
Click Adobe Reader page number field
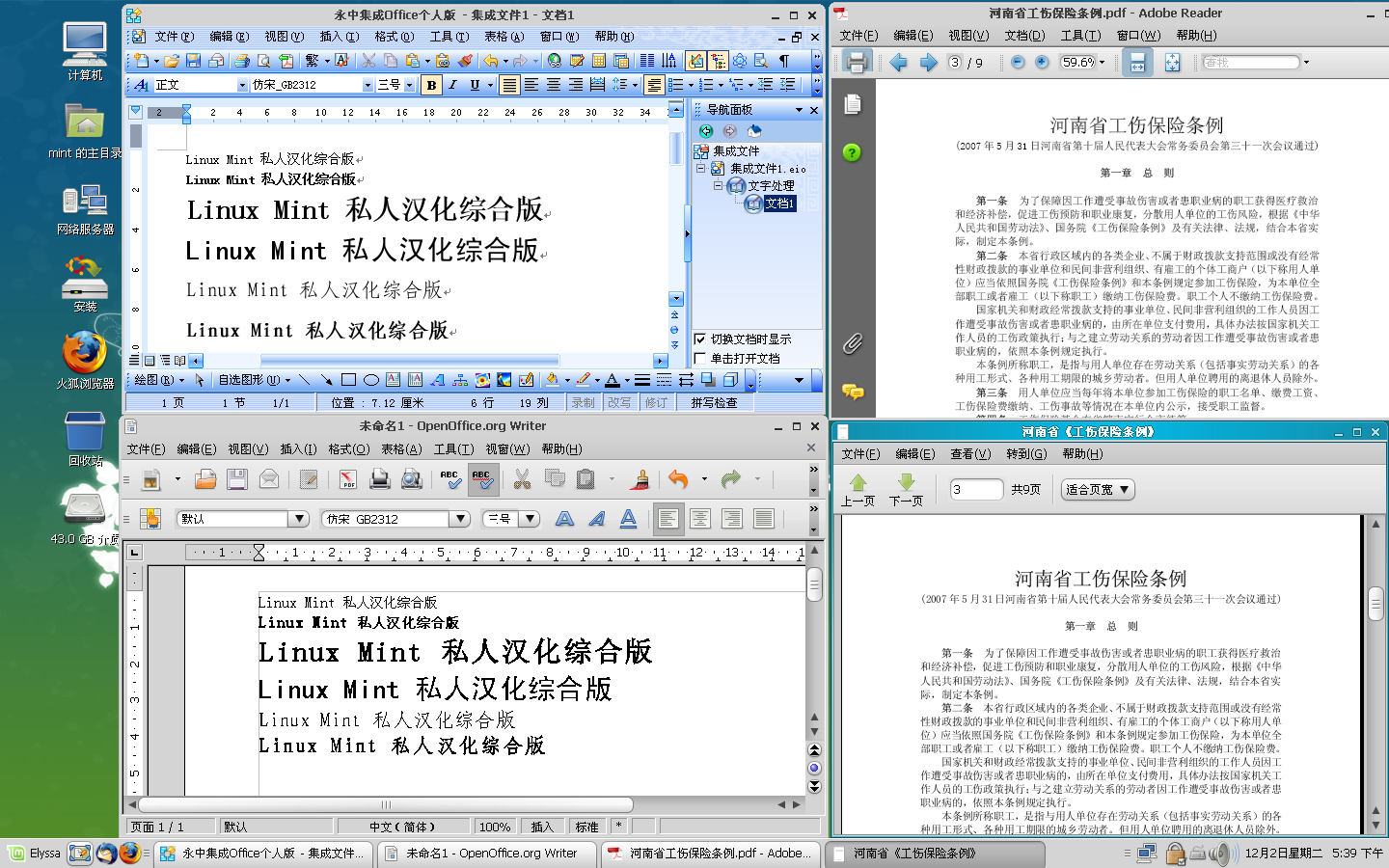coord(954,63)
